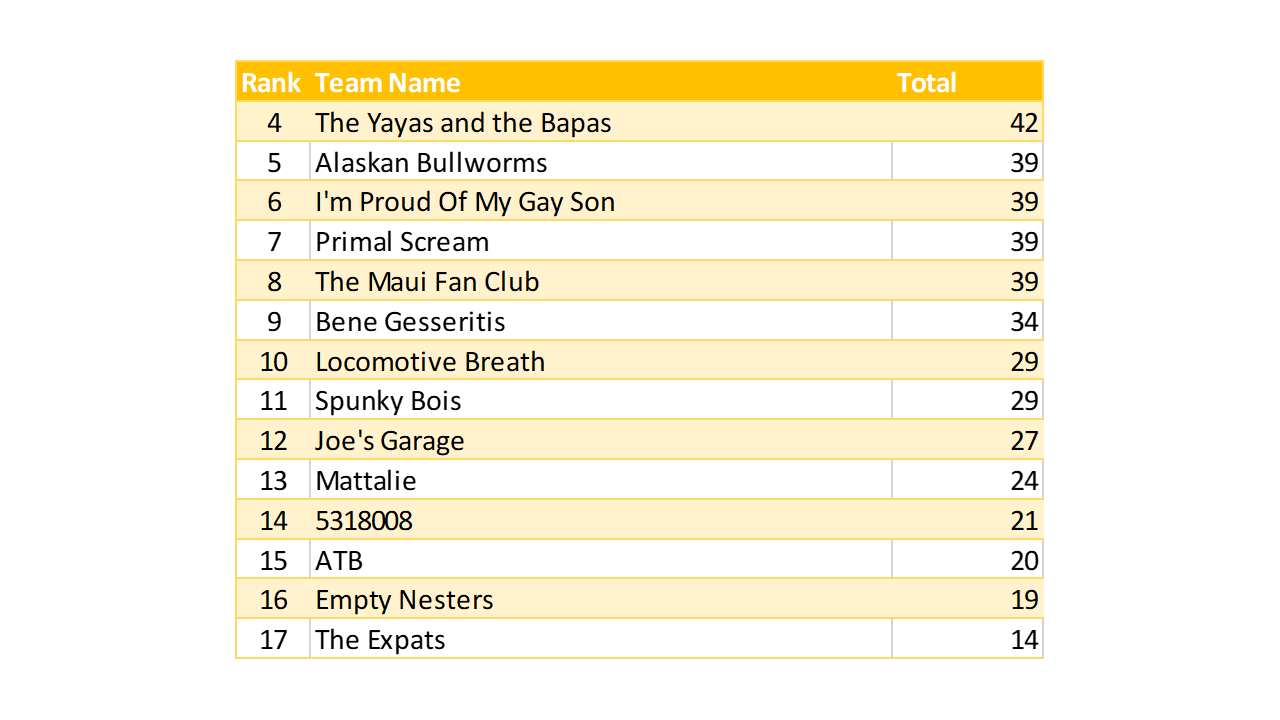Click I'm Proud Of My Gay Son
The image size is (1280, 720).
click(x=465, y=202)
